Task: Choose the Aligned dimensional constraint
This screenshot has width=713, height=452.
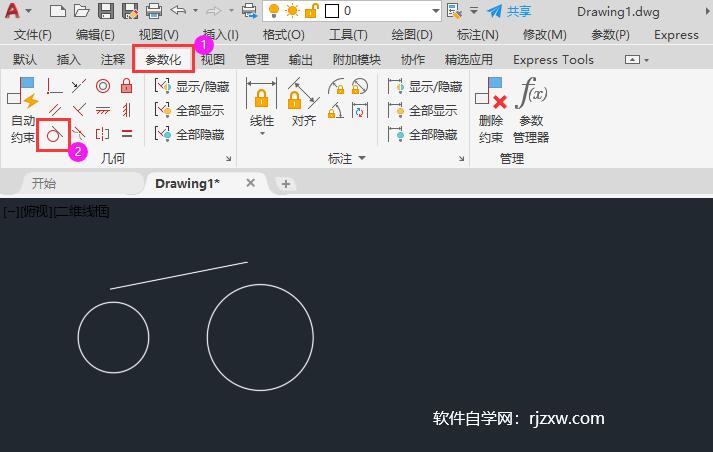Action: 303,102
